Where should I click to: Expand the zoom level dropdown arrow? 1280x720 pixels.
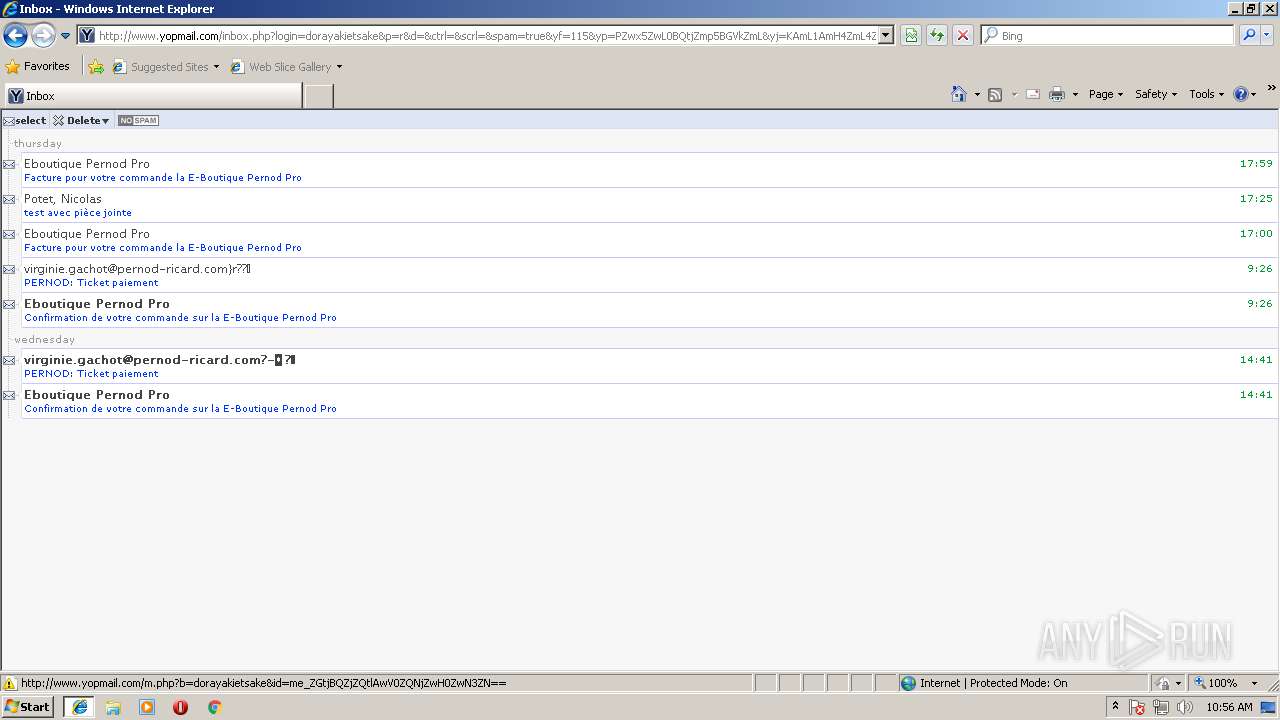(1254, 683)
